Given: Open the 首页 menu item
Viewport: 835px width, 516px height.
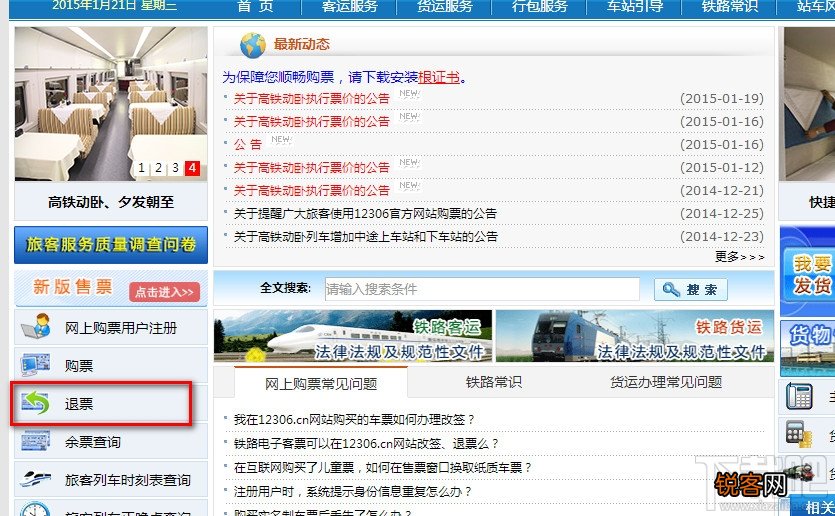Looking at the screenshot, I should (256, 6).
